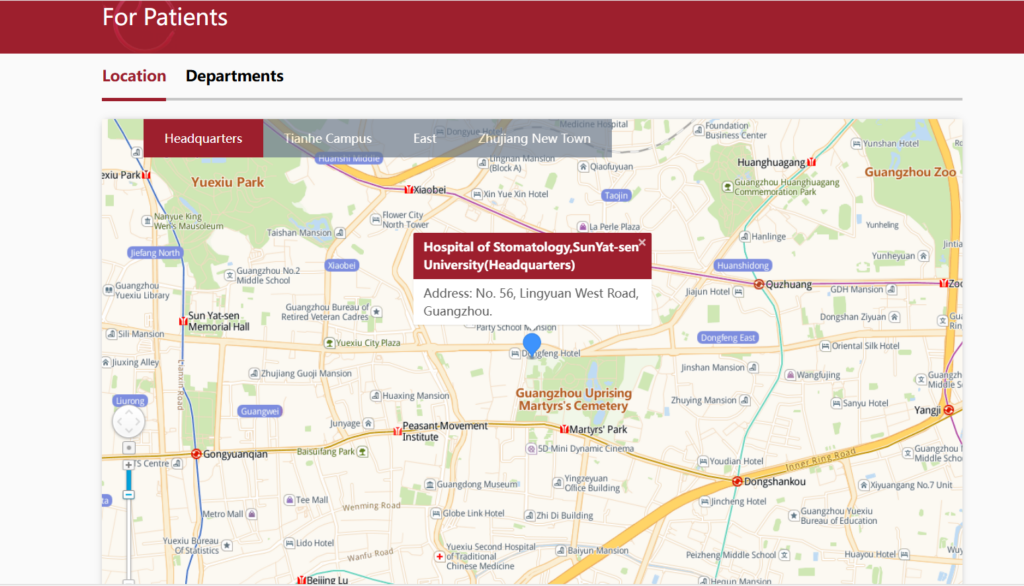Select the East campus tab
Image resolution: width=1024 pixels, height=586 pixels.
click(424, 138)
